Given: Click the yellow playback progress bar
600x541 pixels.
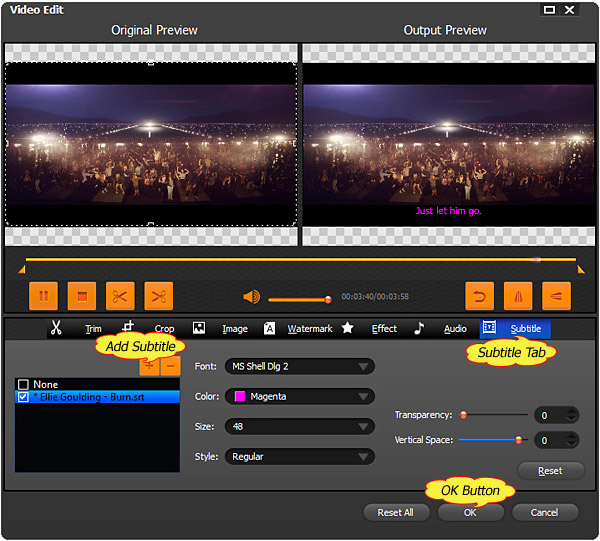Looking at the screenshot, I should (301, 259).
